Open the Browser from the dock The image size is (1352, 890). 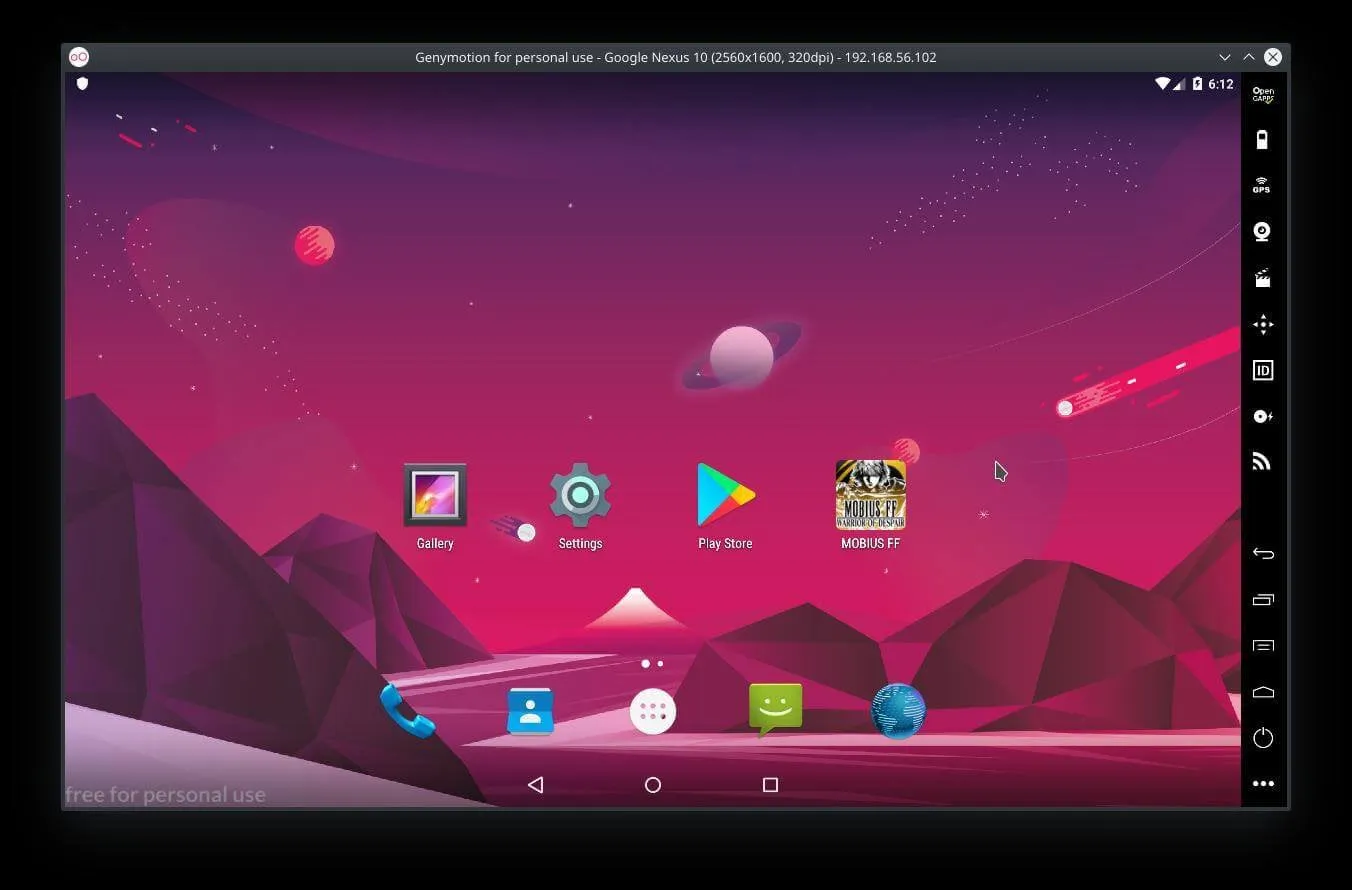tap(897, 710)
